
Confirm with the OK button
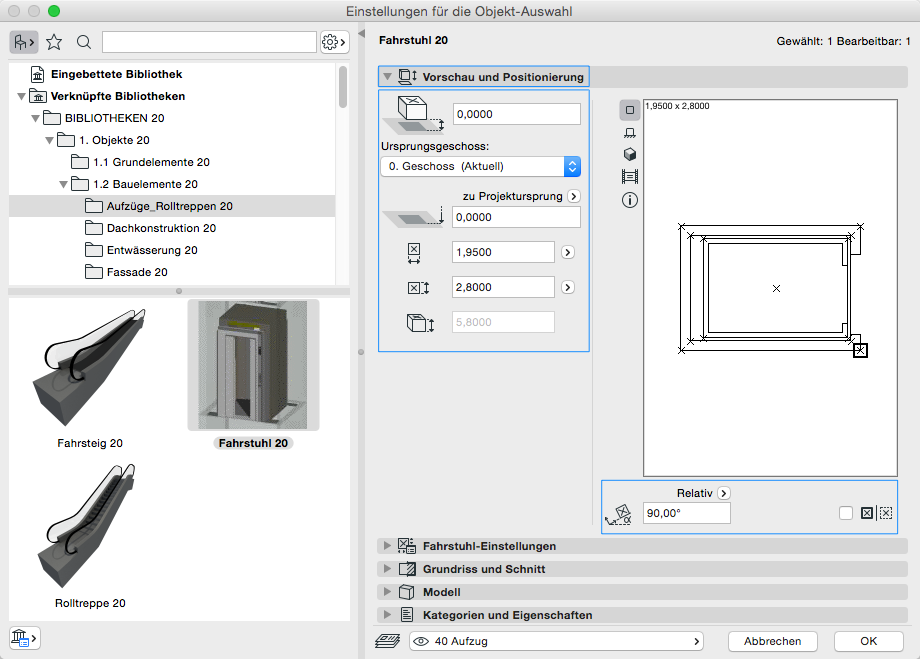tap(868, 641)
